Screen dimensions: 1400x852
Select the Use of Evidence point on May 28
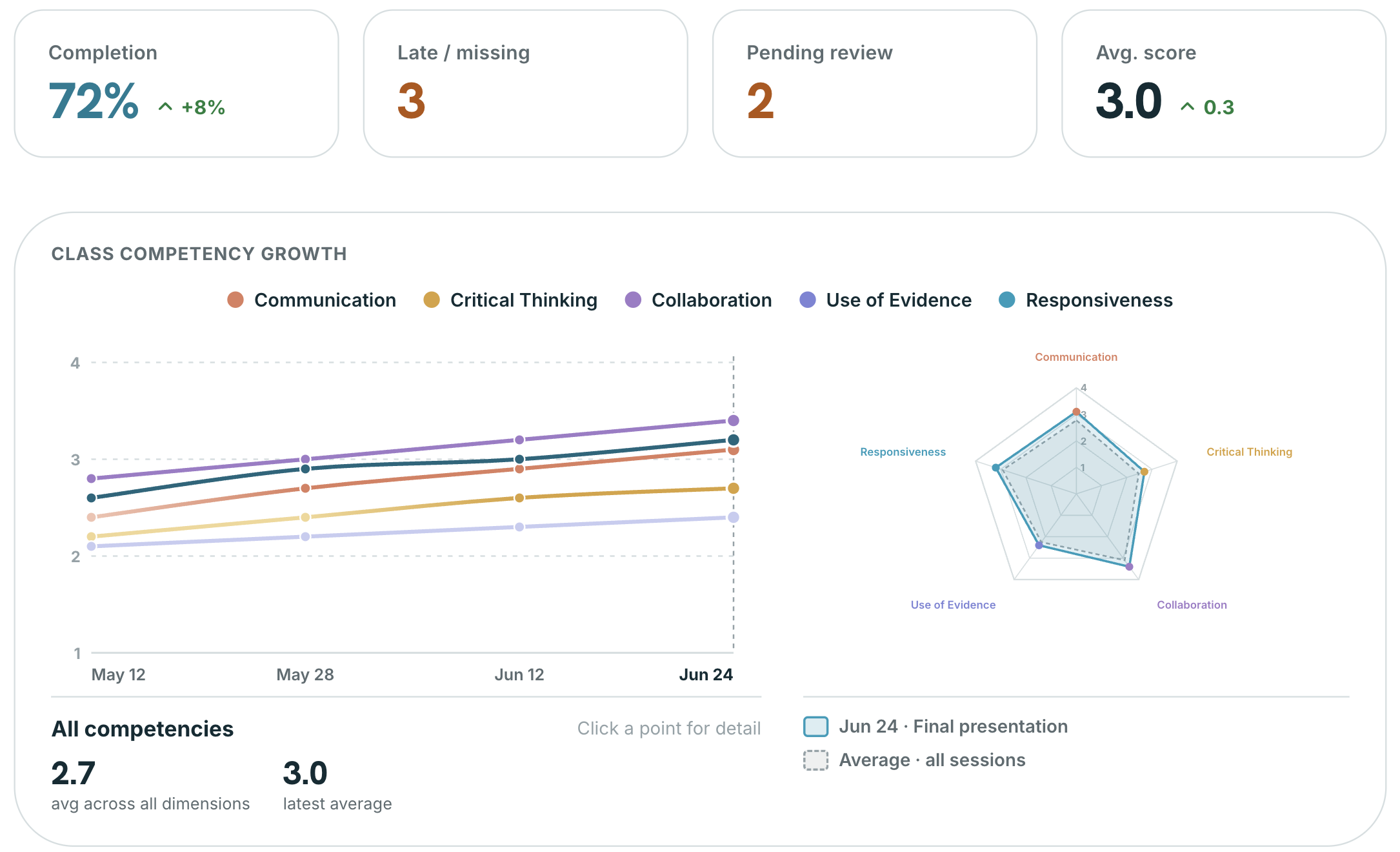(x=305, y=537)
